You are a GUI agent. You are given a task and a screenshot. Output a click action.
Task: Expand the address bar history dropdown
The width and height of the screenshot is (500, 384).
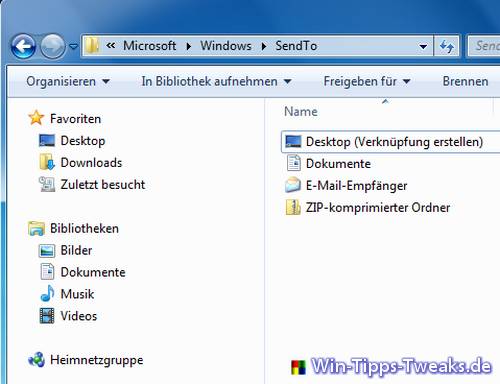click(x=423, y=46)
